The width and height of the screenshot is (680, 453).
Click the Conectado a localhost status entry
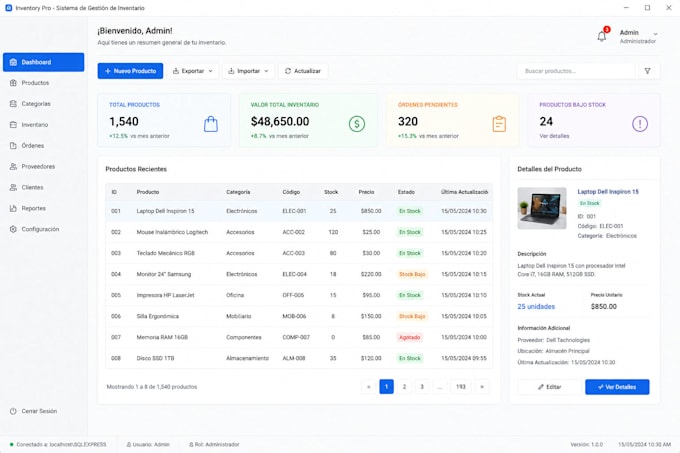58,444
